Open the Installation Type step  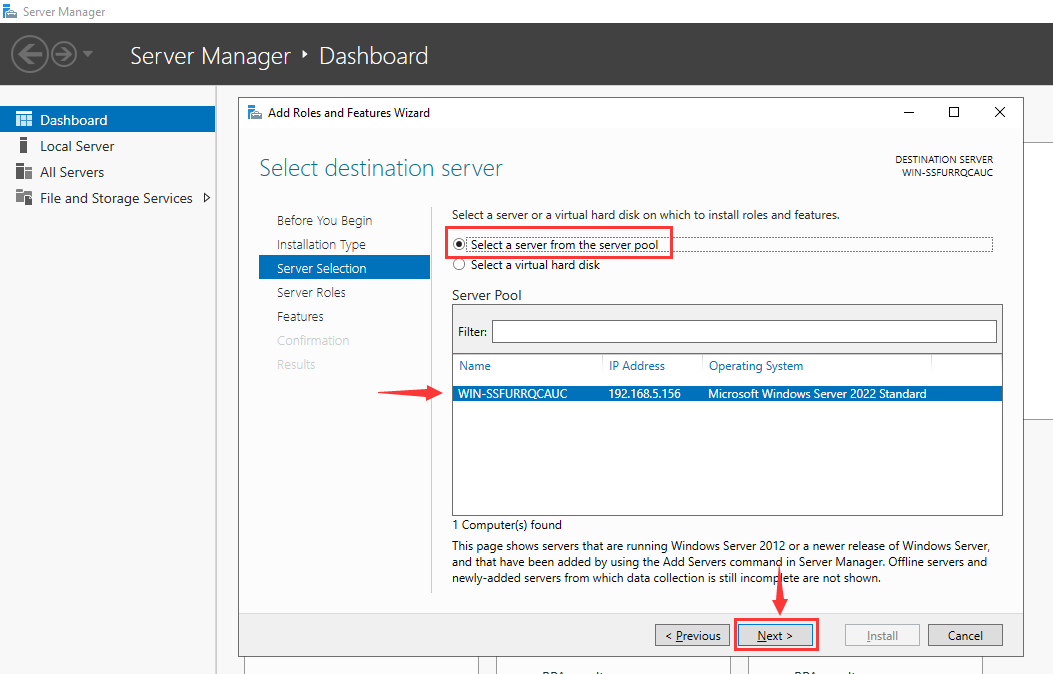click(321, 245)
